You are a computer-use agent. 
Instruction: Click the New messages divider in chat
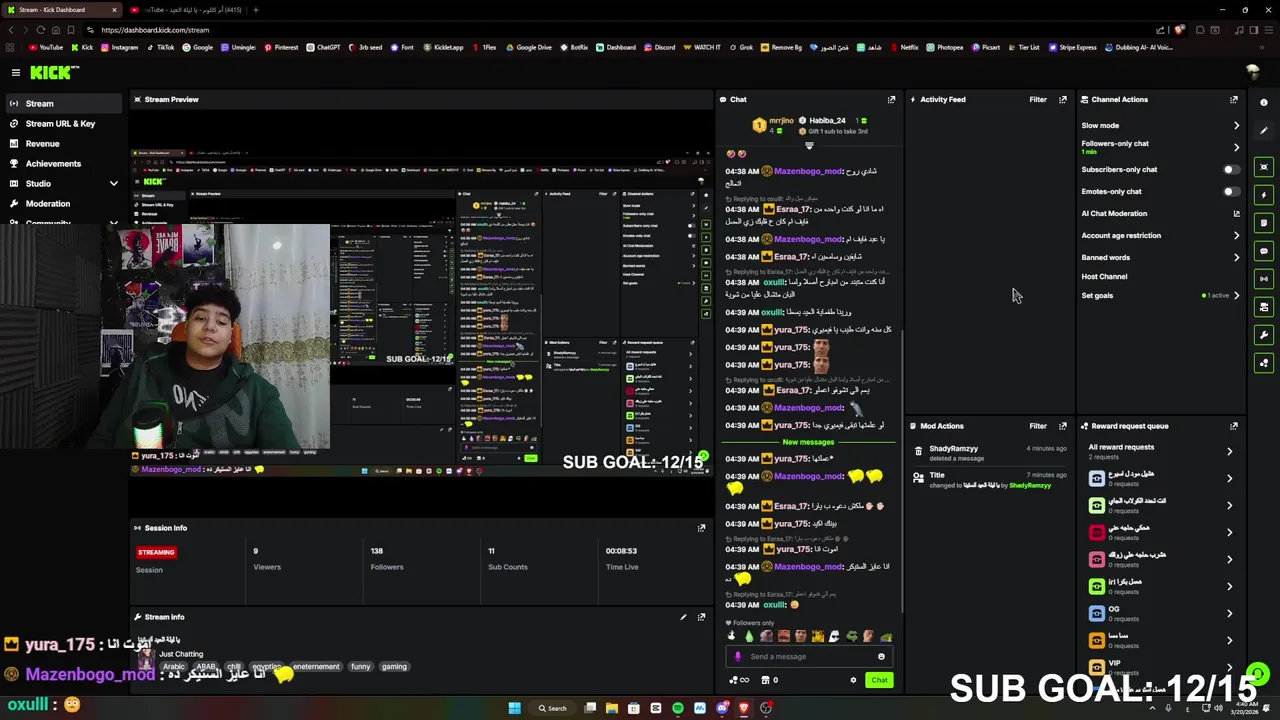[808, 442]
